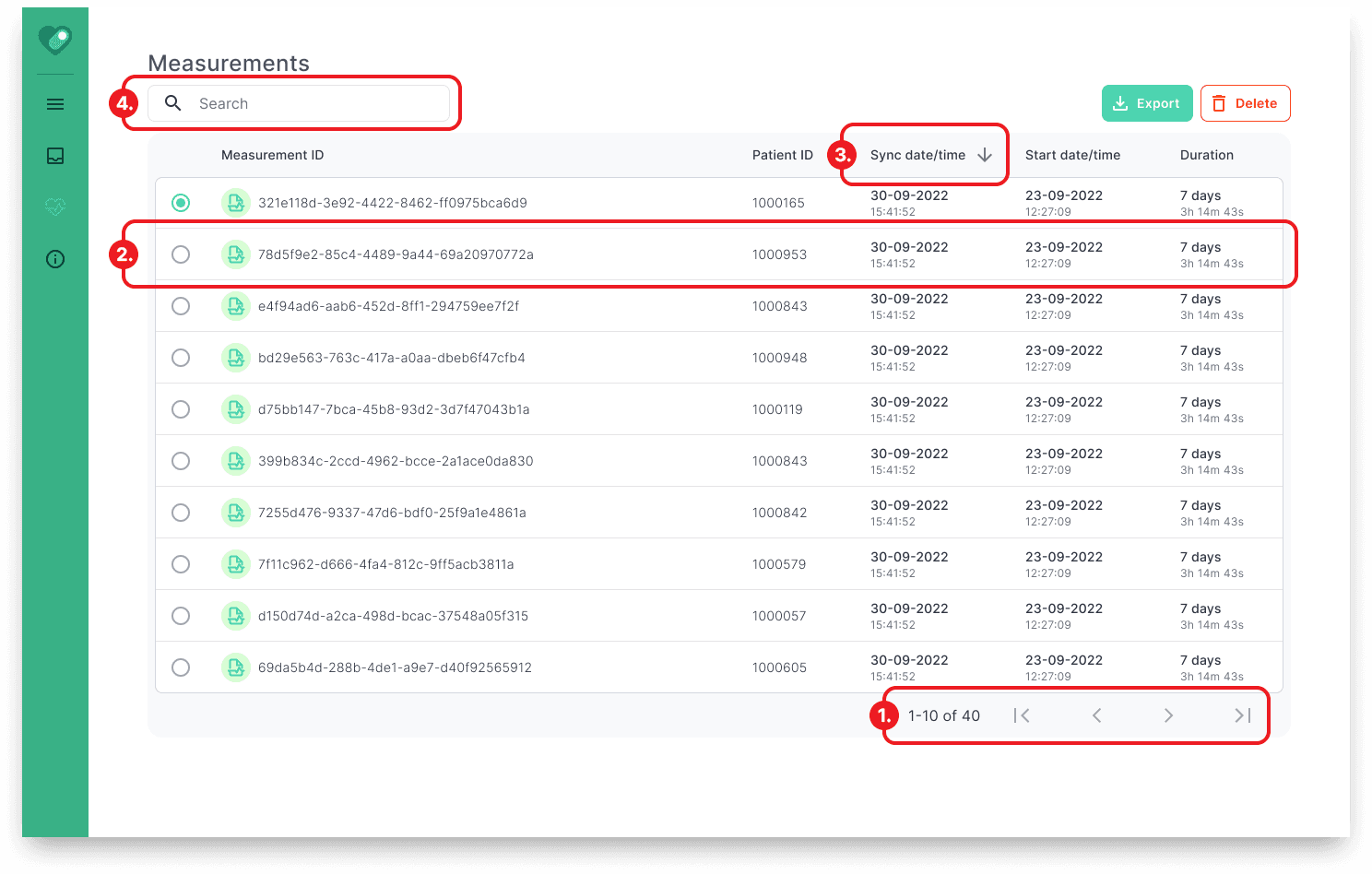The width and height of the screenshot is (1372, 874).
Task: Select radio for patient 1000119 row
Action: (181, 409)
